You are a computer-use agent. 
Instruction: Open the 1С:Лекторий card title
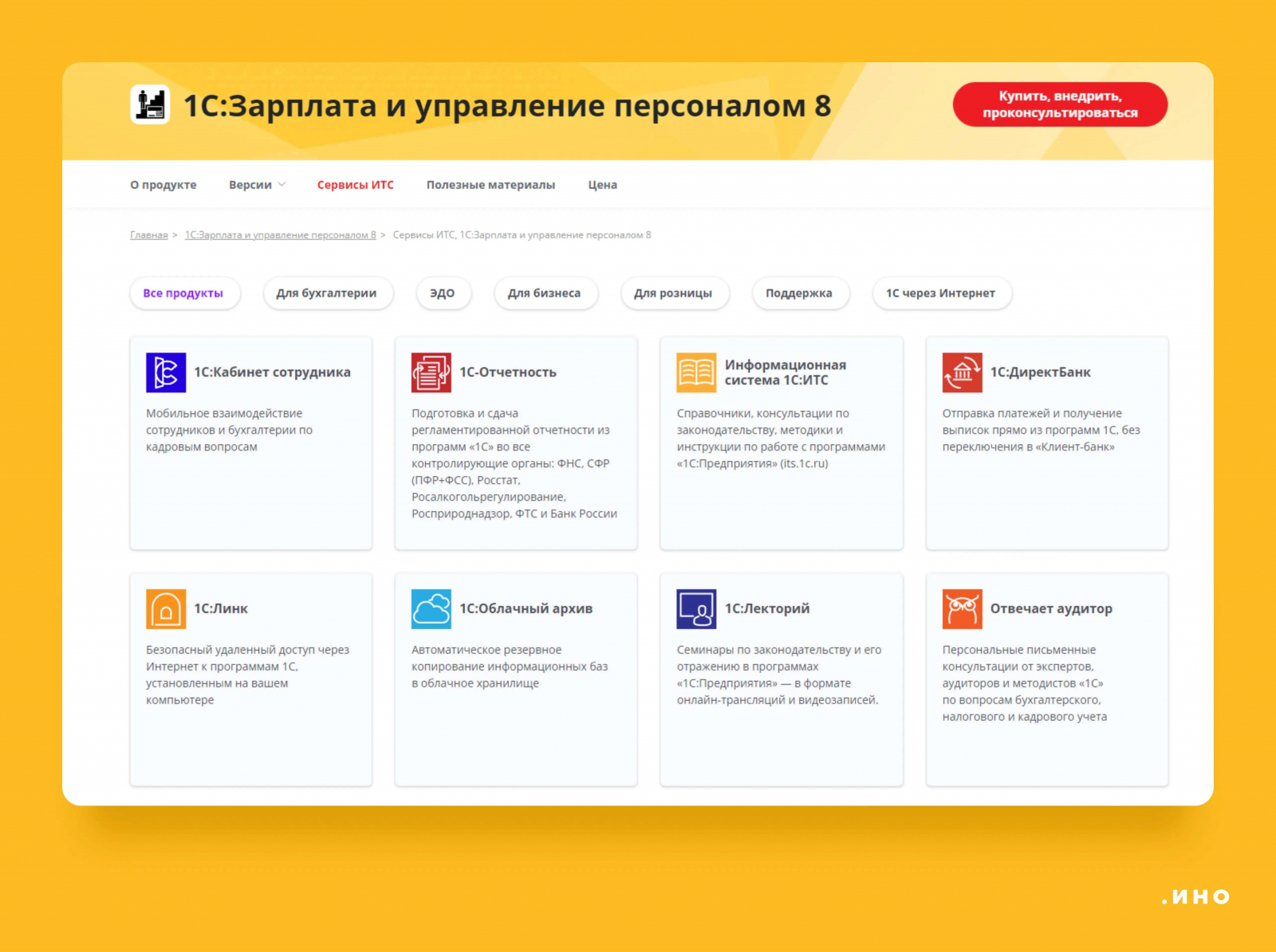coord(767,609)
